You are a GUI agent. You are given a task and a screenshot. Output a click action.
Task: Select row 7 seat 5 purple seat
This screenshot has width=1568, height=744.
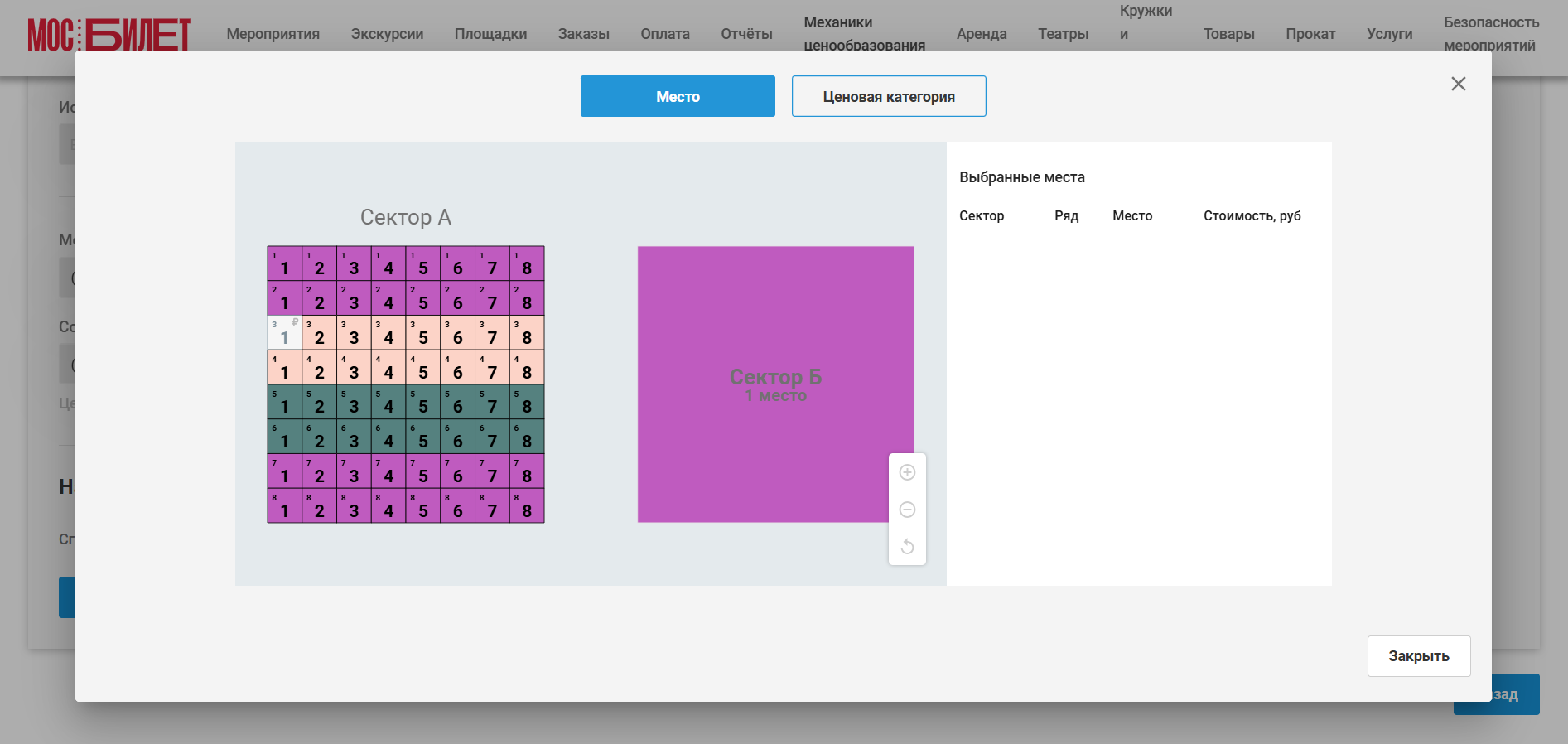pos(423,471)
